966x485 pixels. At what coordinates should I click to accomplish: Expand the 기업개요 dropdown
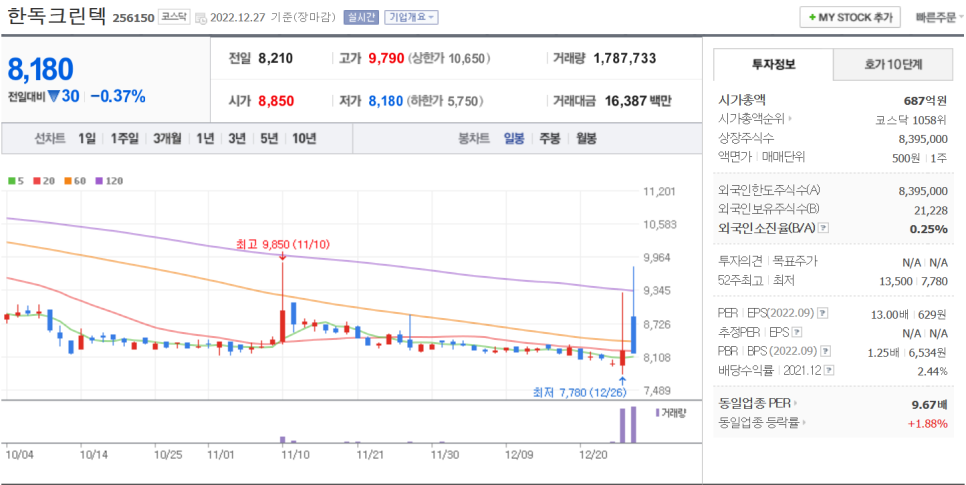(x=411, y=17)
